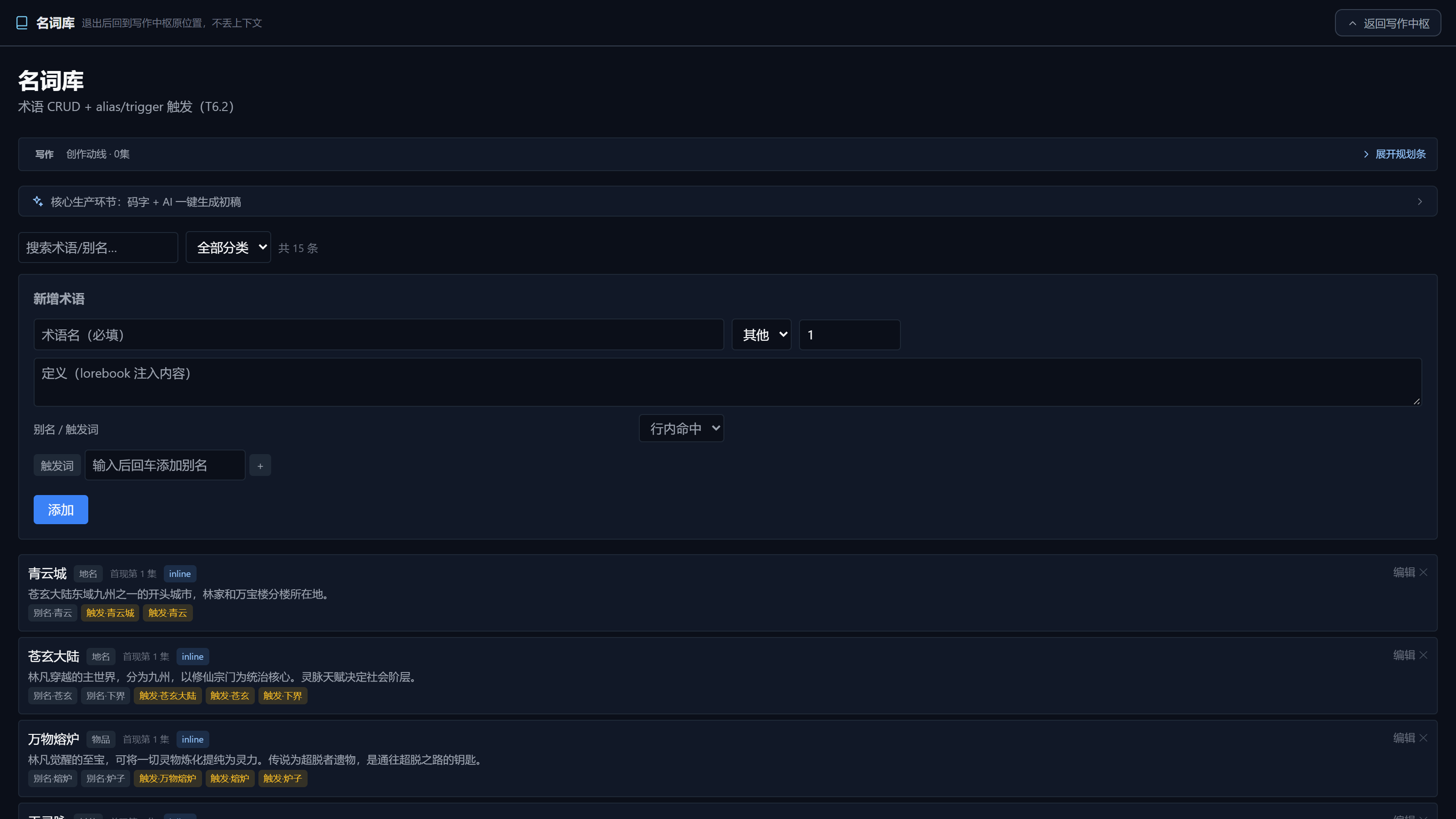The width and height of the screenshot is (1456, 819).
Task: Click the 共 15 条 count text
Action: (298, 248)
